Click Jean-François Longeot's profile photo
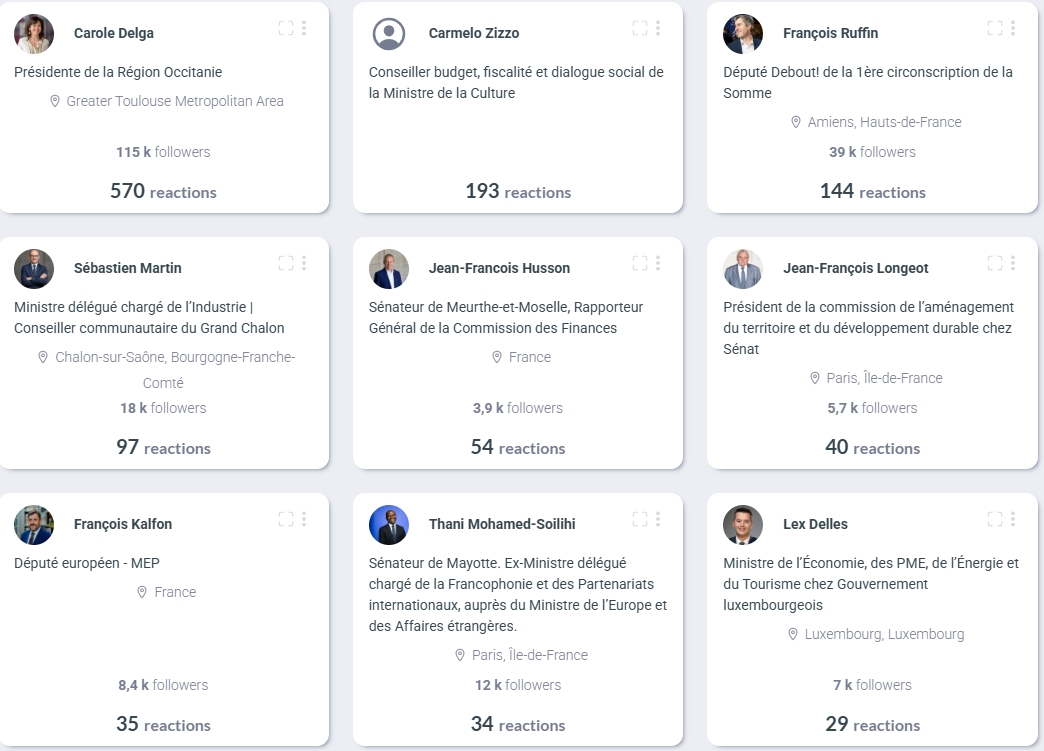Image resolution: width=1044 pixels, height=751 pixels. click(x=743, y=269)
